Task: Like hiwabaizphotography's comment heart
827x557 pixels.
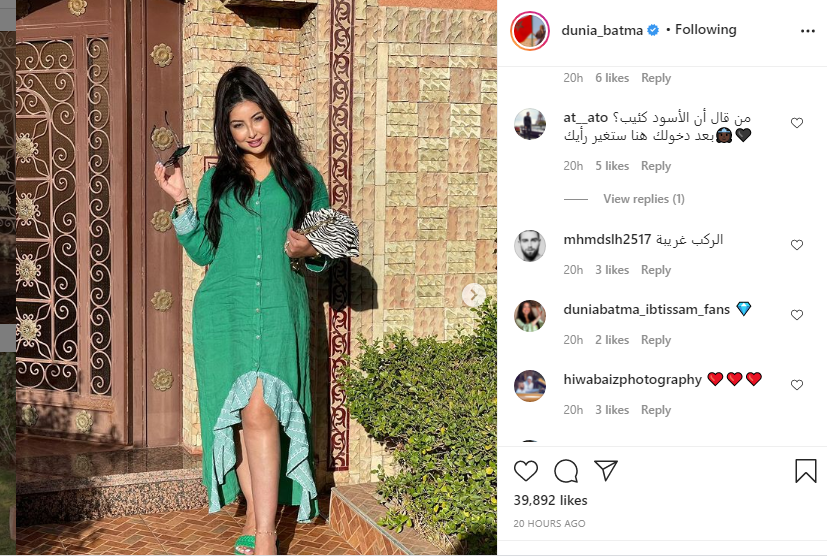Action: (796, 385)
